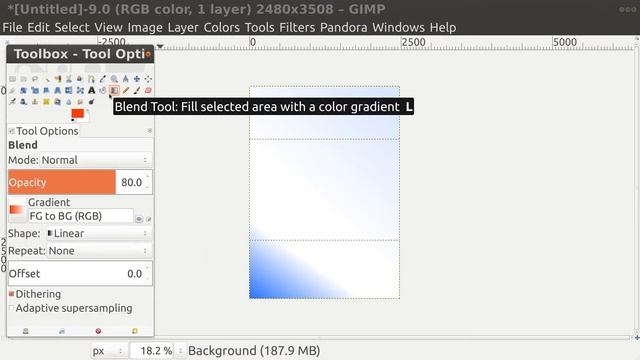Open the zoom percentage dropdown arrow

180,351
